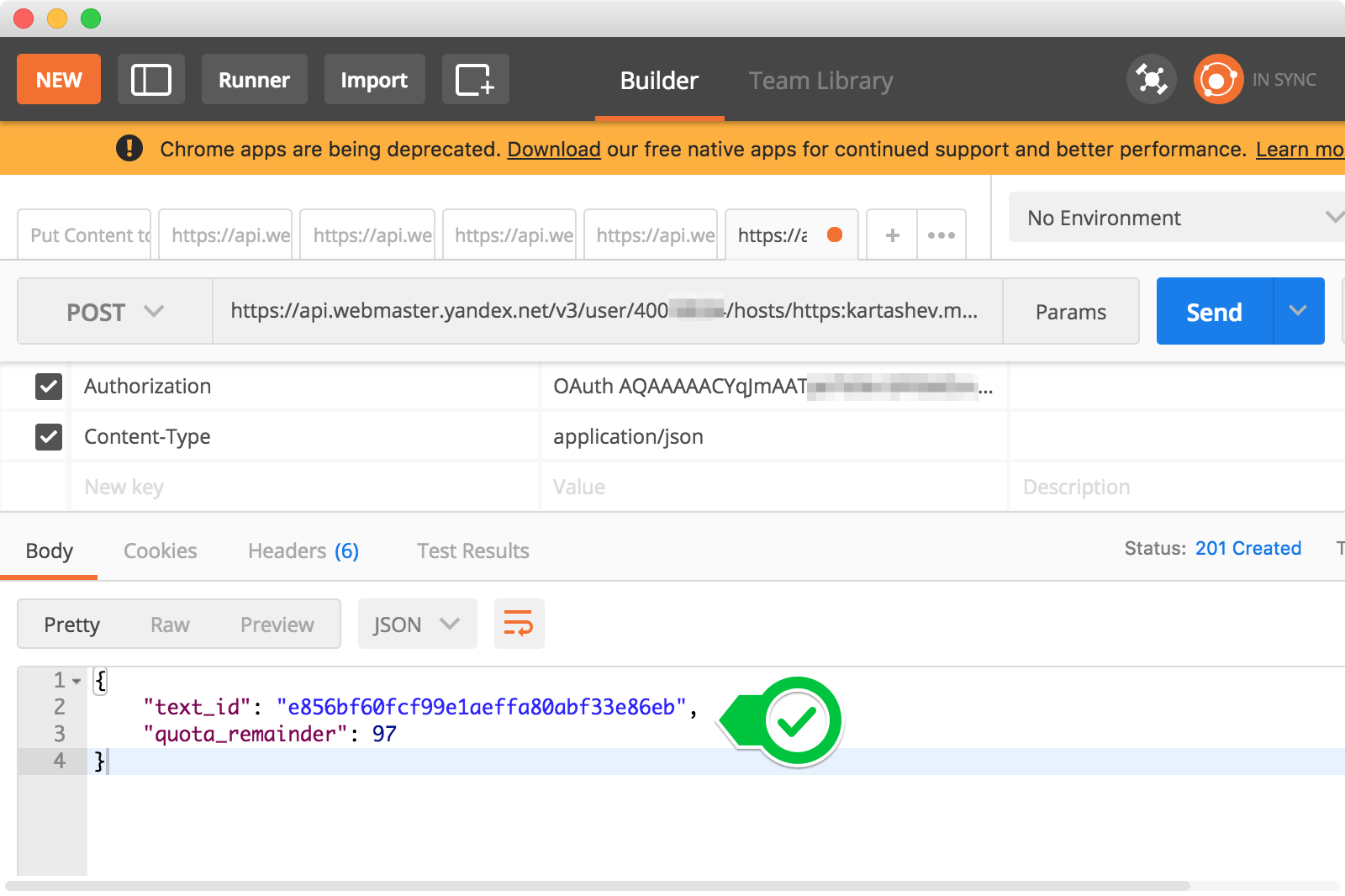This screenshot has width=1345, height=896.
Task: Click the text_id hash value
Action: 482,707
